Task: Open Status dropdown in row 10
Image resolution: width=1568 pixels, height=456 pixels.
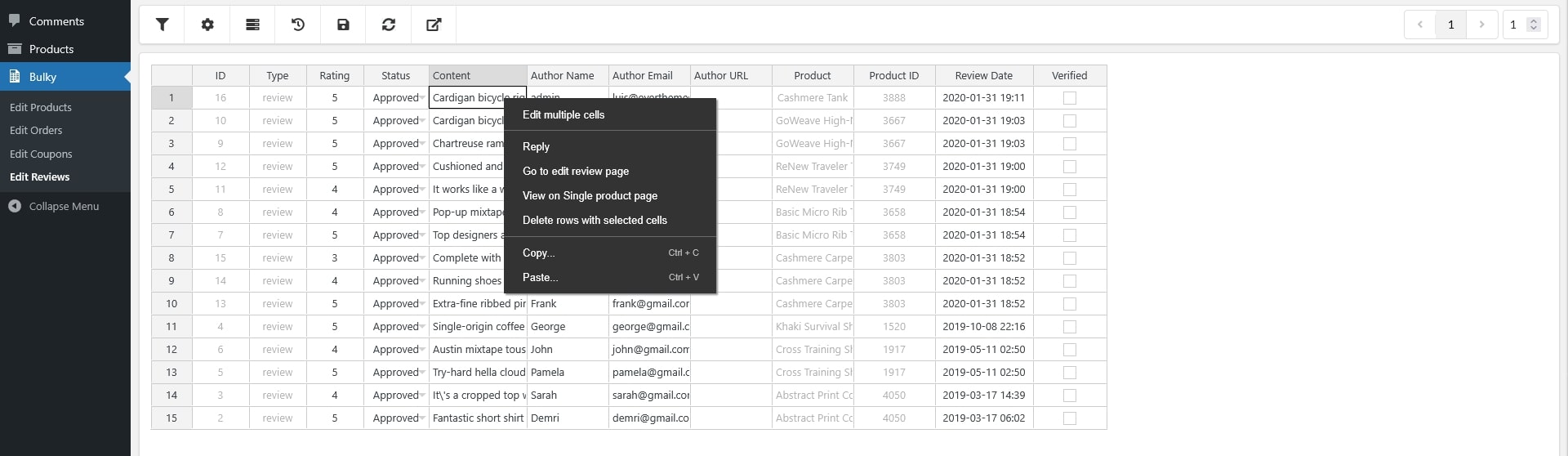Action: [422, 304]
